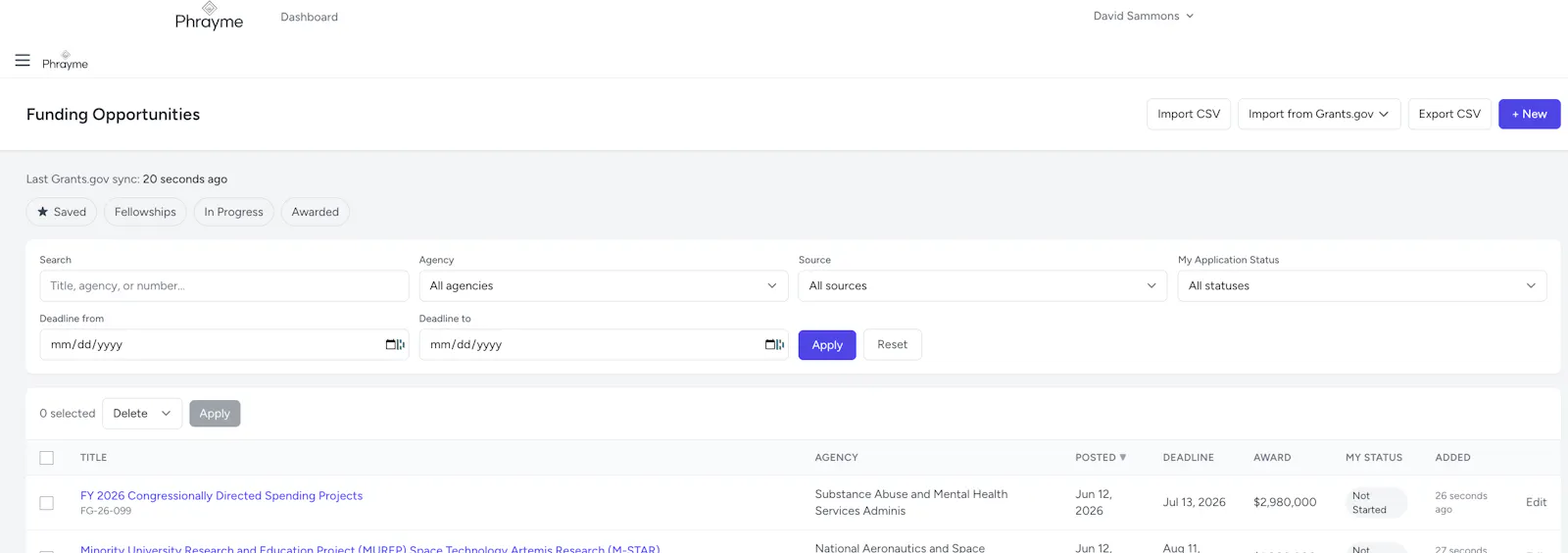The height and width of the screenshot is (553, 1568).
Task: Click the + New button
Action: 1529,114
